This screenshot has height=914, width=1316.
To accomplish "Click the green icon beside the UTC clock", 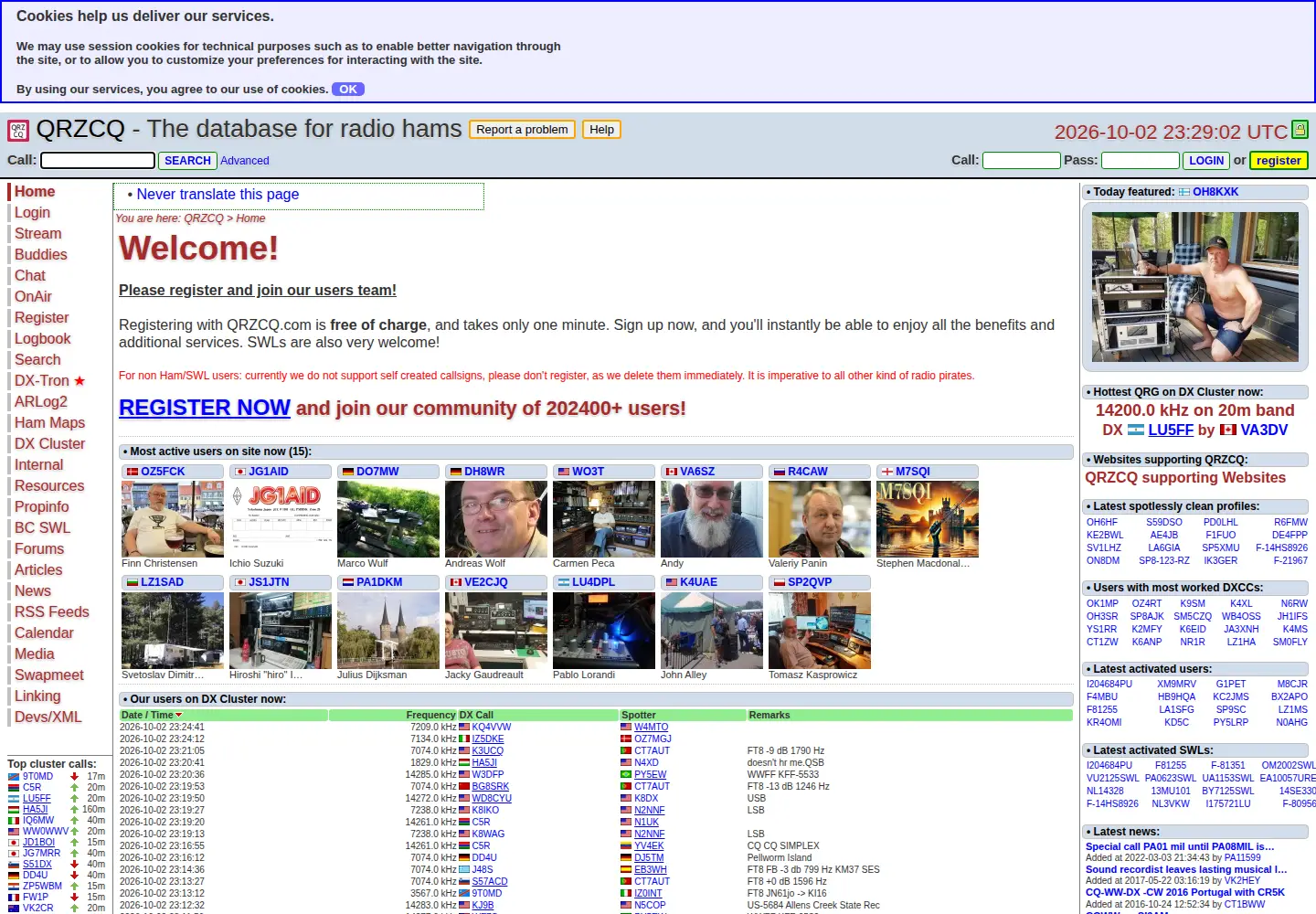I will [x=1300, y=130].
